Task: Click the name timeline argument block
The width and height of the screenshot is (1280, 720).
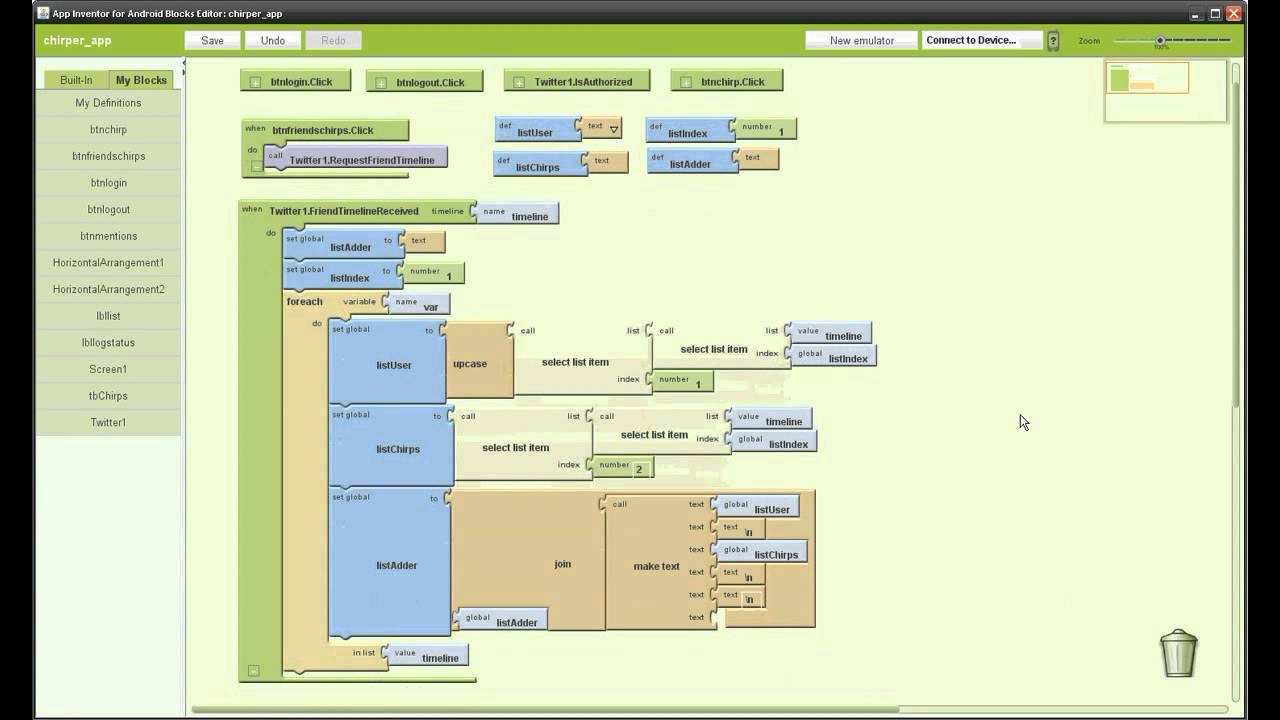Action: [517, 214]
